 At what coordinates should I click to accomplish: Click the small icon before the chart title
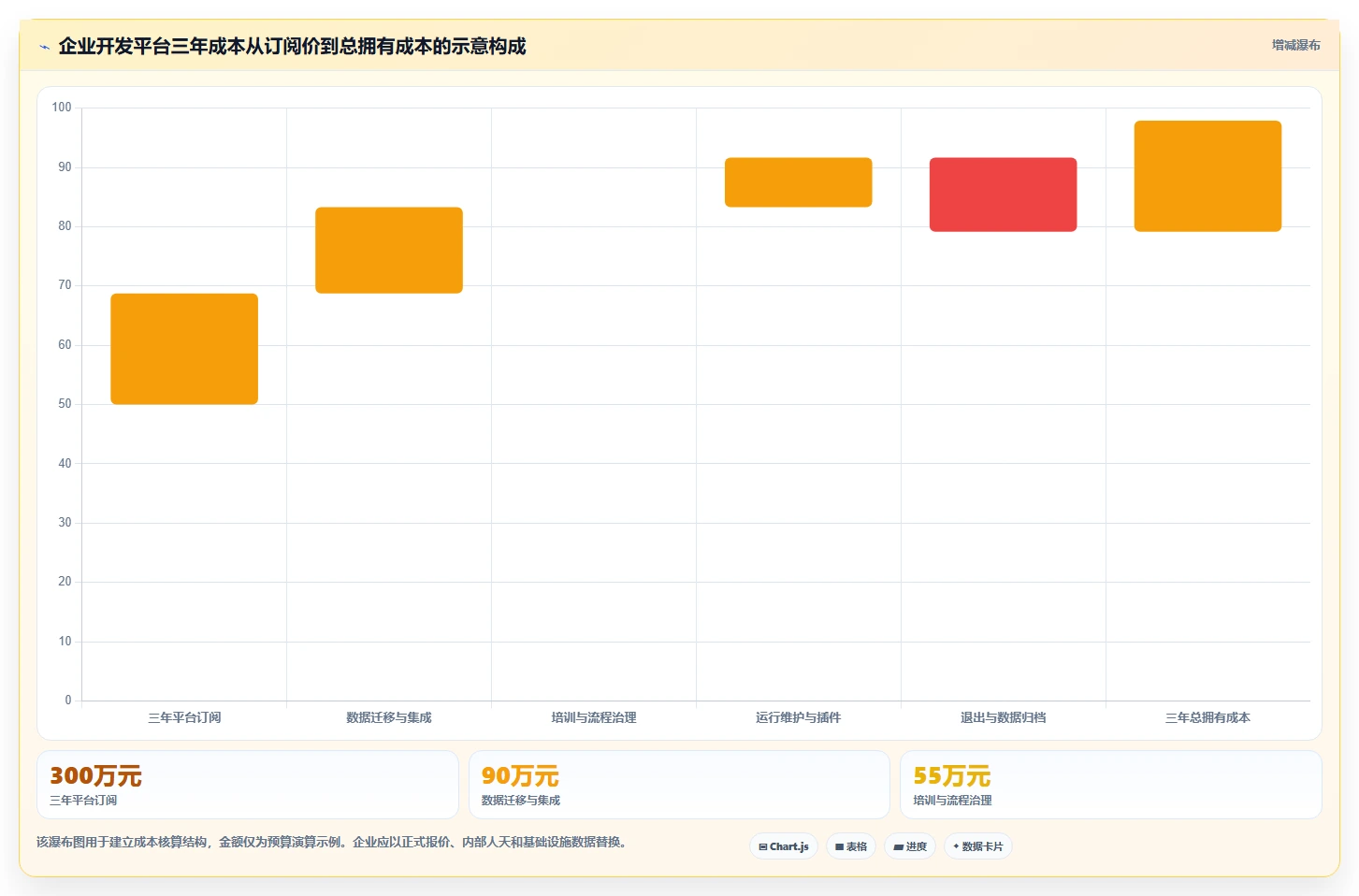(x=44, y=47)
